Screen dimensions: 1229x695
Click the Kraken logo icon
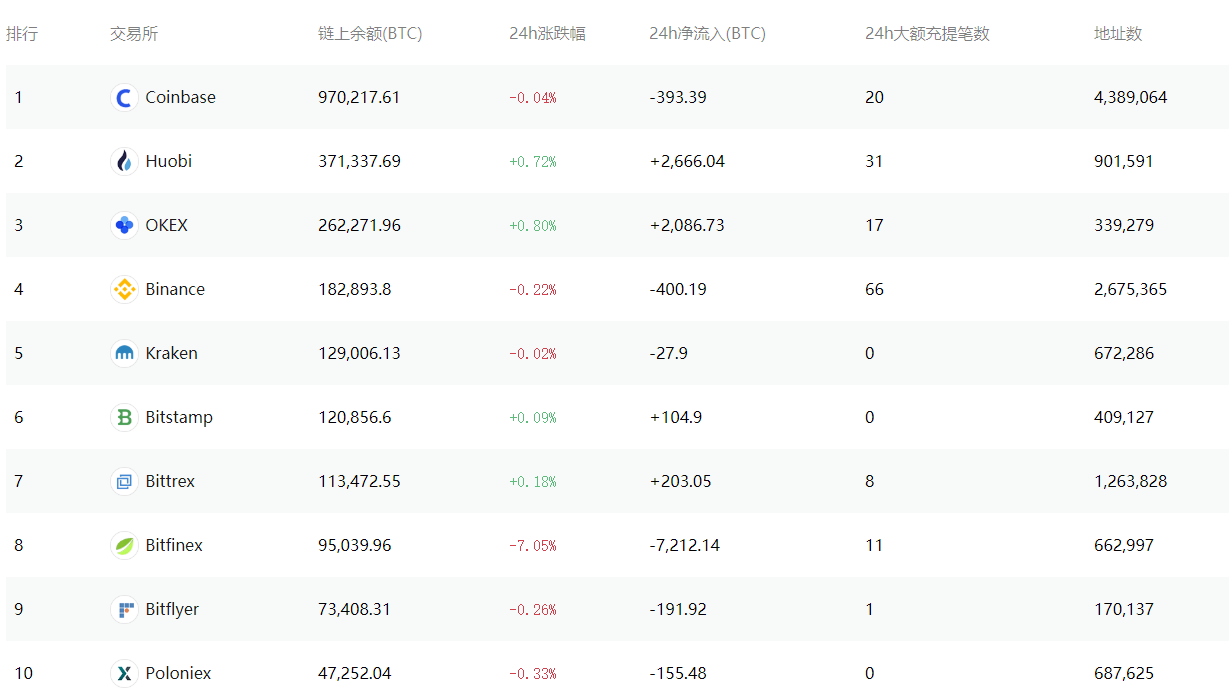(124, 354)
